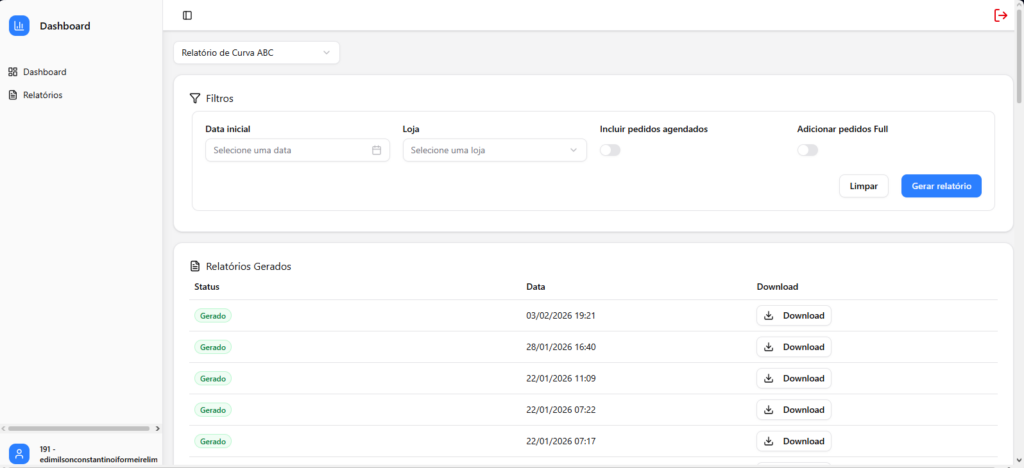Click the Dashboard grid icon in sidebar
The width and height of the screenshot is (1024, 468).
click(x=13, y=72)
